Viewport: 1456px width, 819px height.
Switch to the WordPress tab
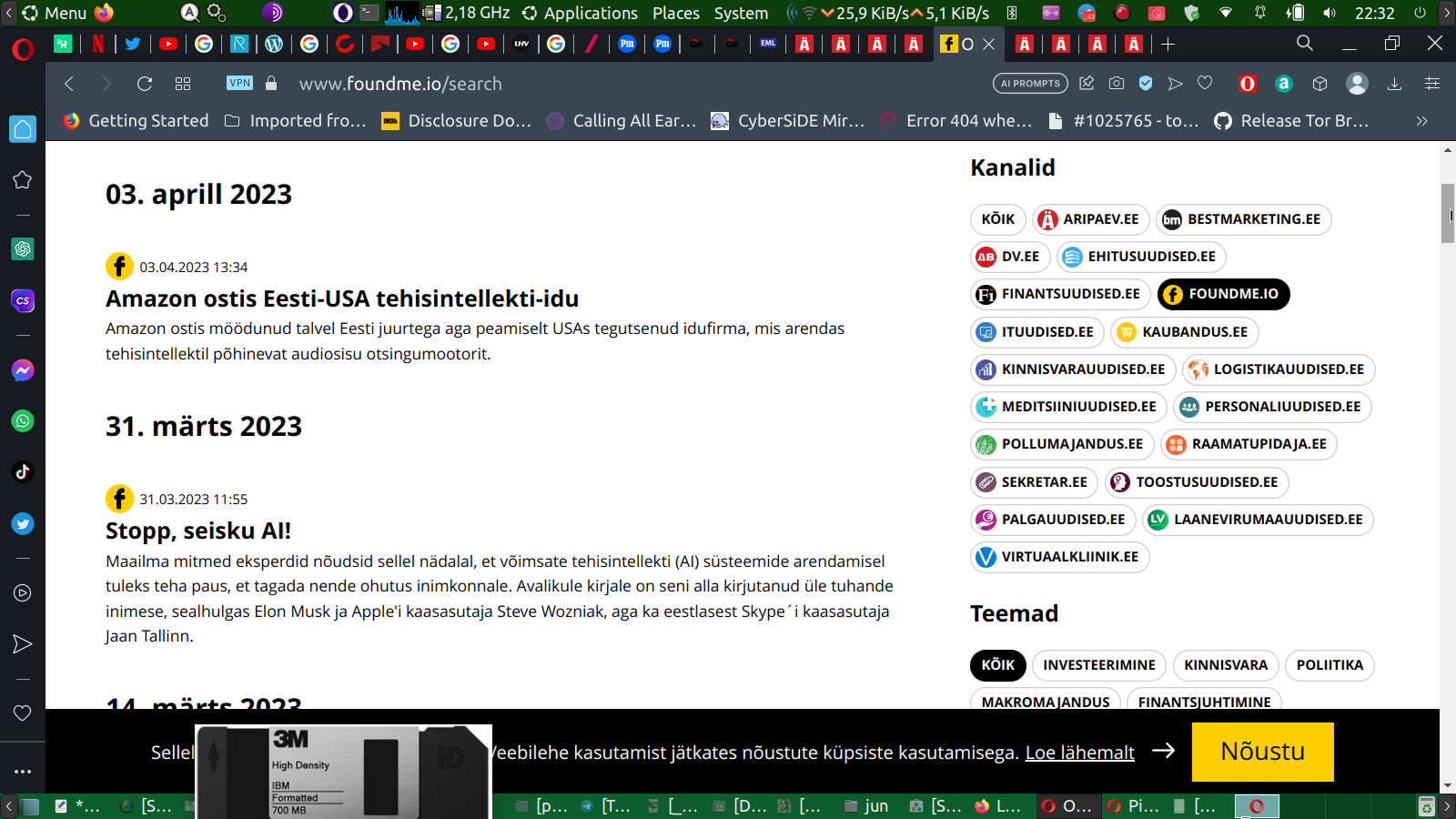(274, 44)
